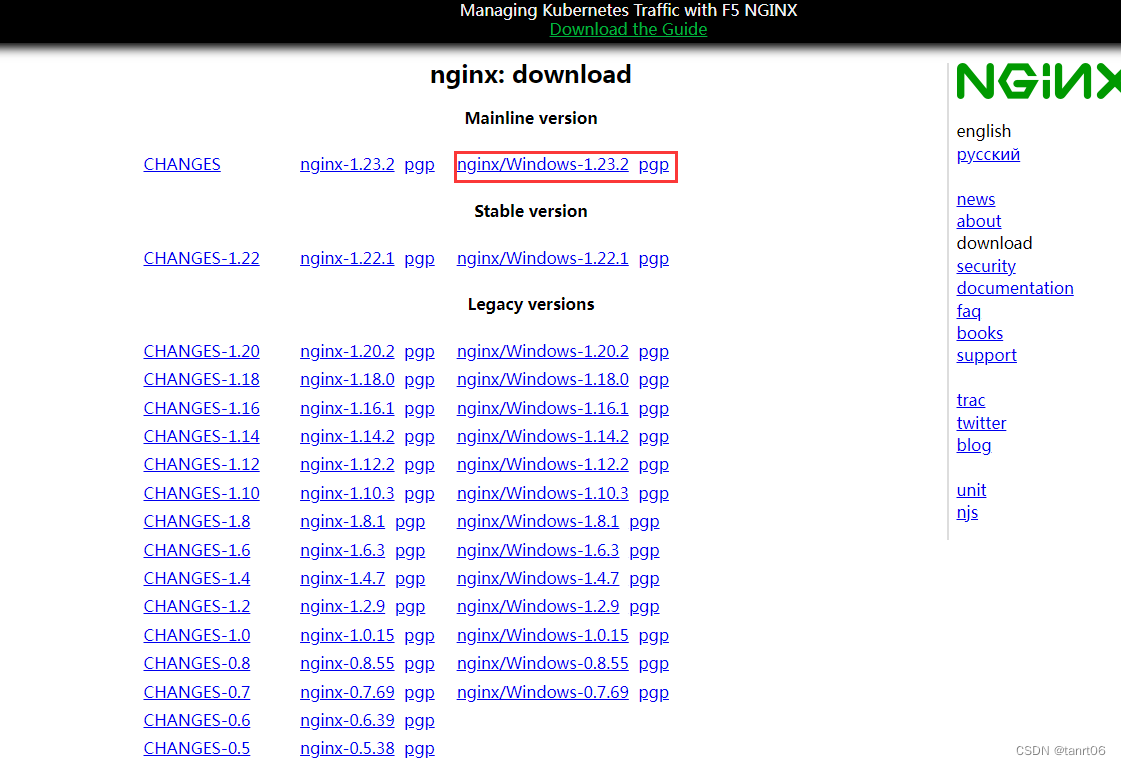Open the njs link
The height and width of the screenshot is (765, 1121).
[x=967, y=513]
